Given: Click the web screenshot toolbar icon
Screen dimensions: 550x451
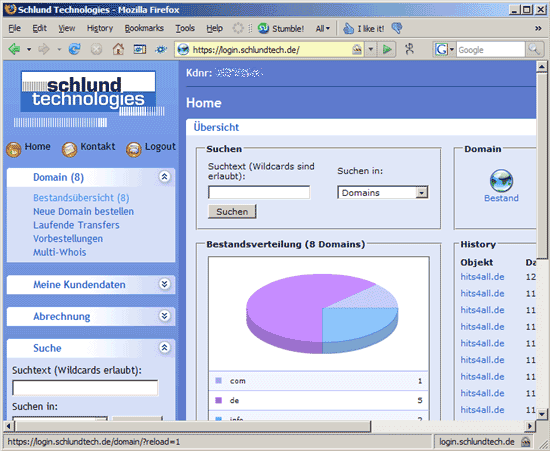Looking at the screenshot, I should tap(139, 49).
